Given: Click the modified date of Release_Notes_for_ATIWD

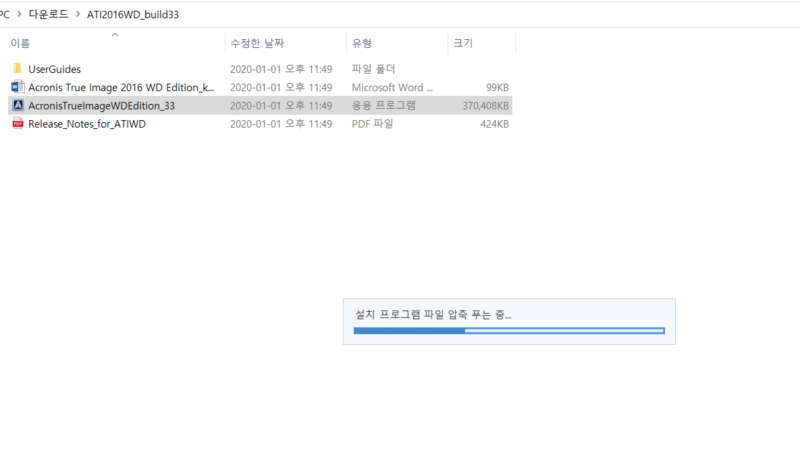Looking at the screenshot, I should (281, 124).
